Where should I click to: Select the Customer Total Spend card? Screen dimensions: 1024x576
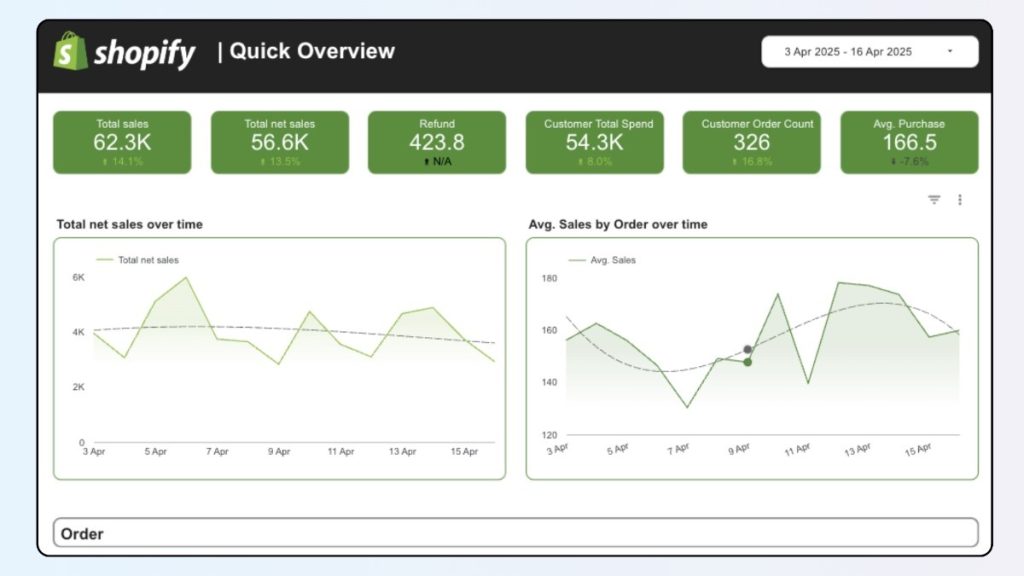pos(594,142)
